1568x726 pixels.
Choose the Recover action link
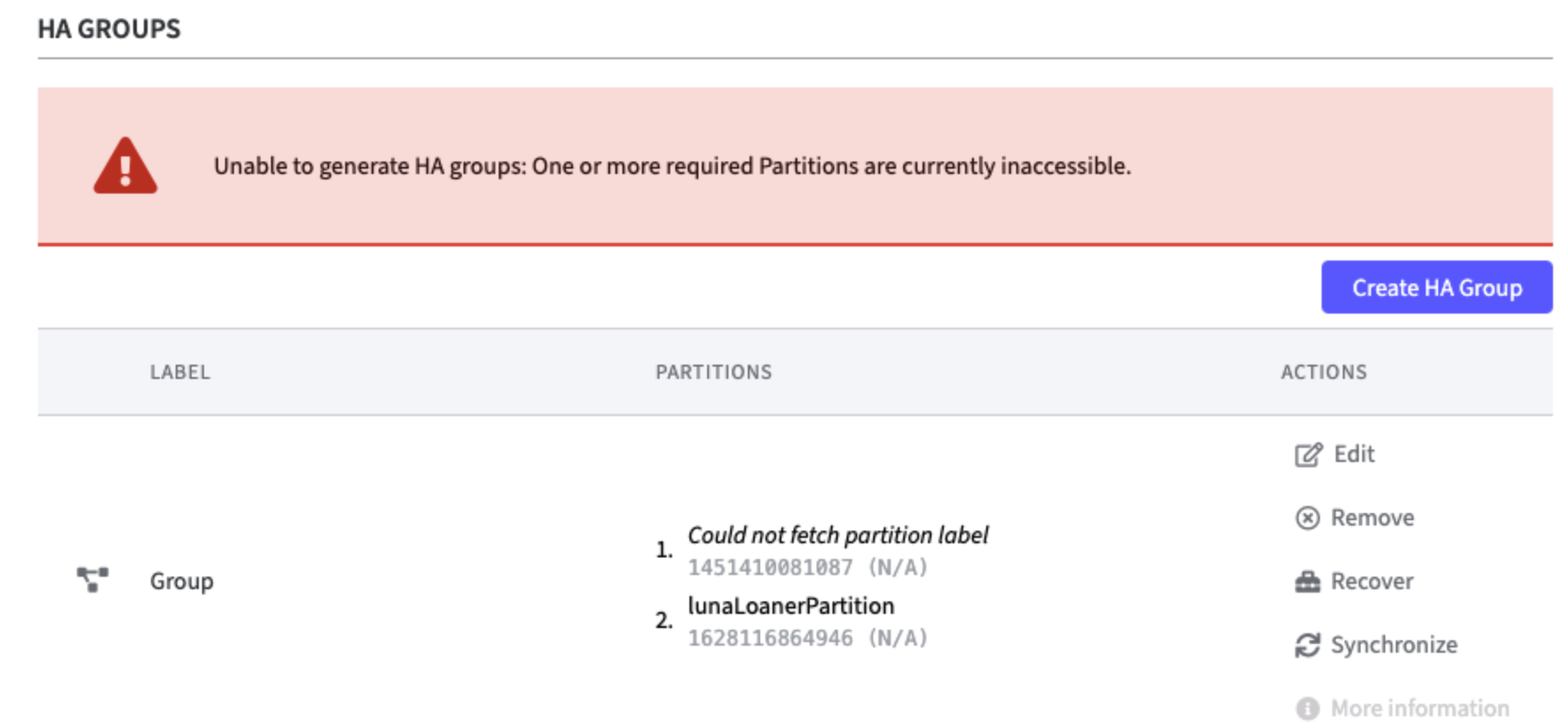click(1372, 581)
